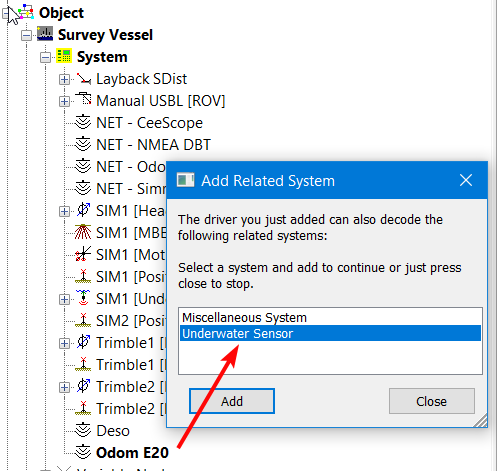This screenshot has height=471, width=497.
Task: Click the Add button
Action: 232,401
